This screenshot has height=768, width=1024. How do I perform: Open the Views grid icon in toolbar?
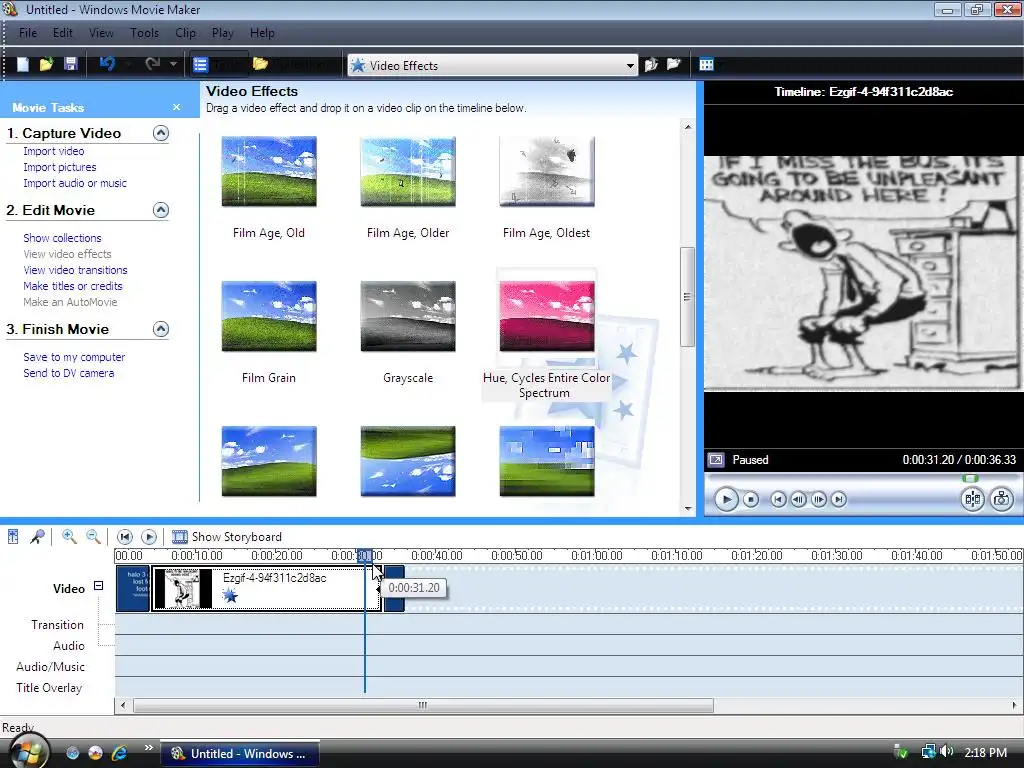707,64
